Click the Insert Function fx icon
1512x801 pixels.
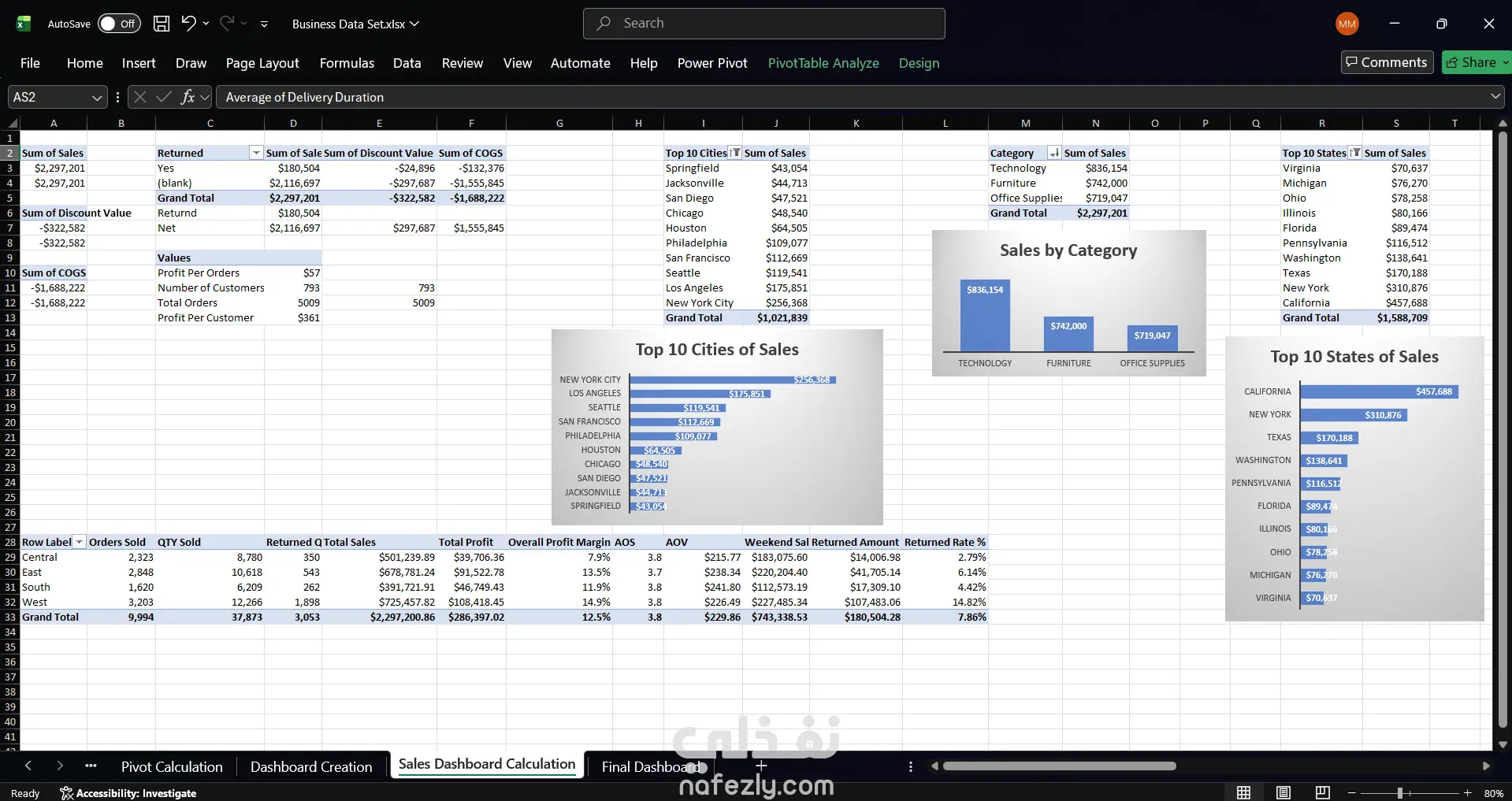pos(188,97)
